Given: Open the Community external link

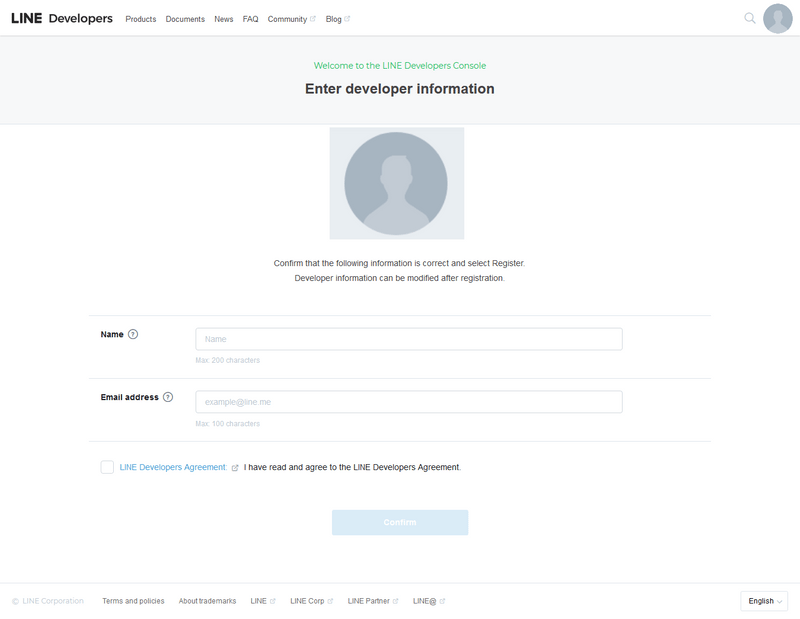Looking at the screenshot, I should pos(287,19).
